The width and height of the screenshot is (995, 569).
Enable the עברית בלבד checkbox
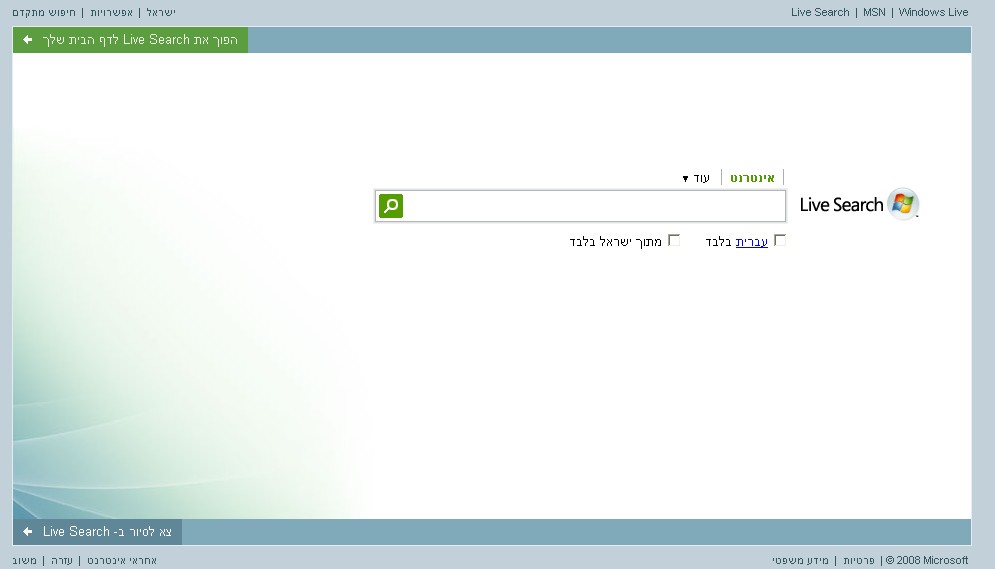780,241
